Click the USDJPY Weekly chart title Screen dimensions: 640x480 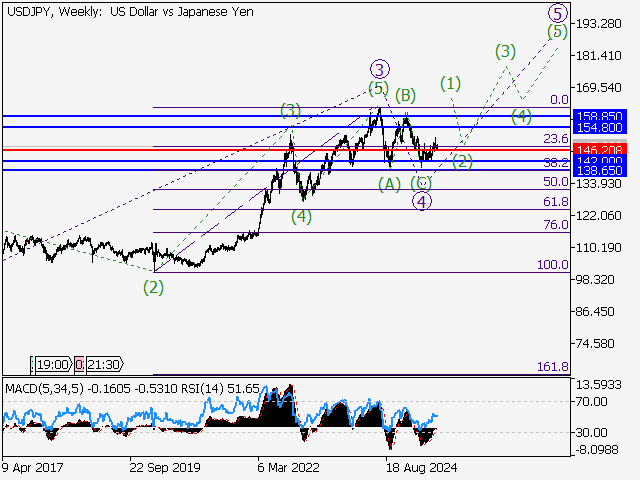pyautogui.click(x=128, y=11)
